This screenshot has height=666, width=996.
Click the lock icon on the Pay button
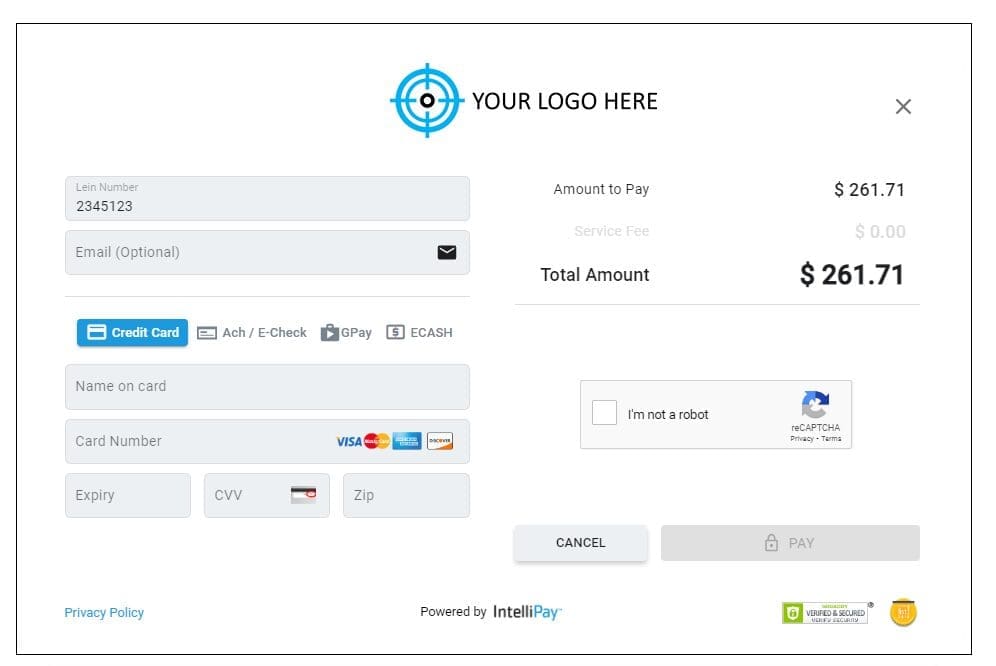coord(770,543)
